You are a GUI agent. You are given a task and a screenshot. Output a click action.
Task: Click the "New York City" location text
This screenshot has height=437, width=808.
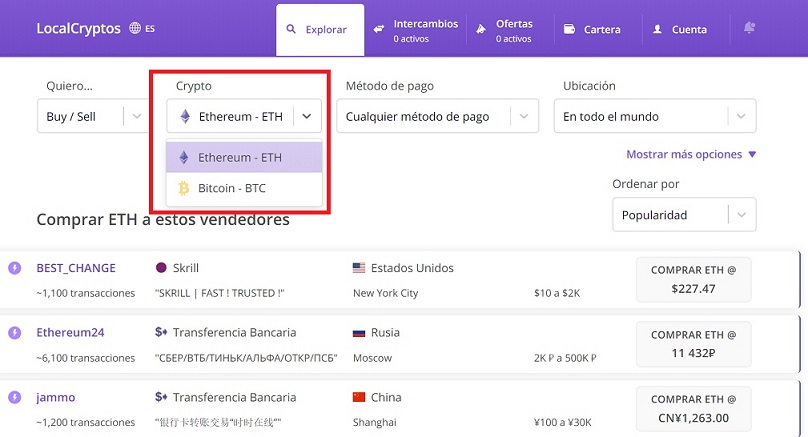(x=385, y=293)
